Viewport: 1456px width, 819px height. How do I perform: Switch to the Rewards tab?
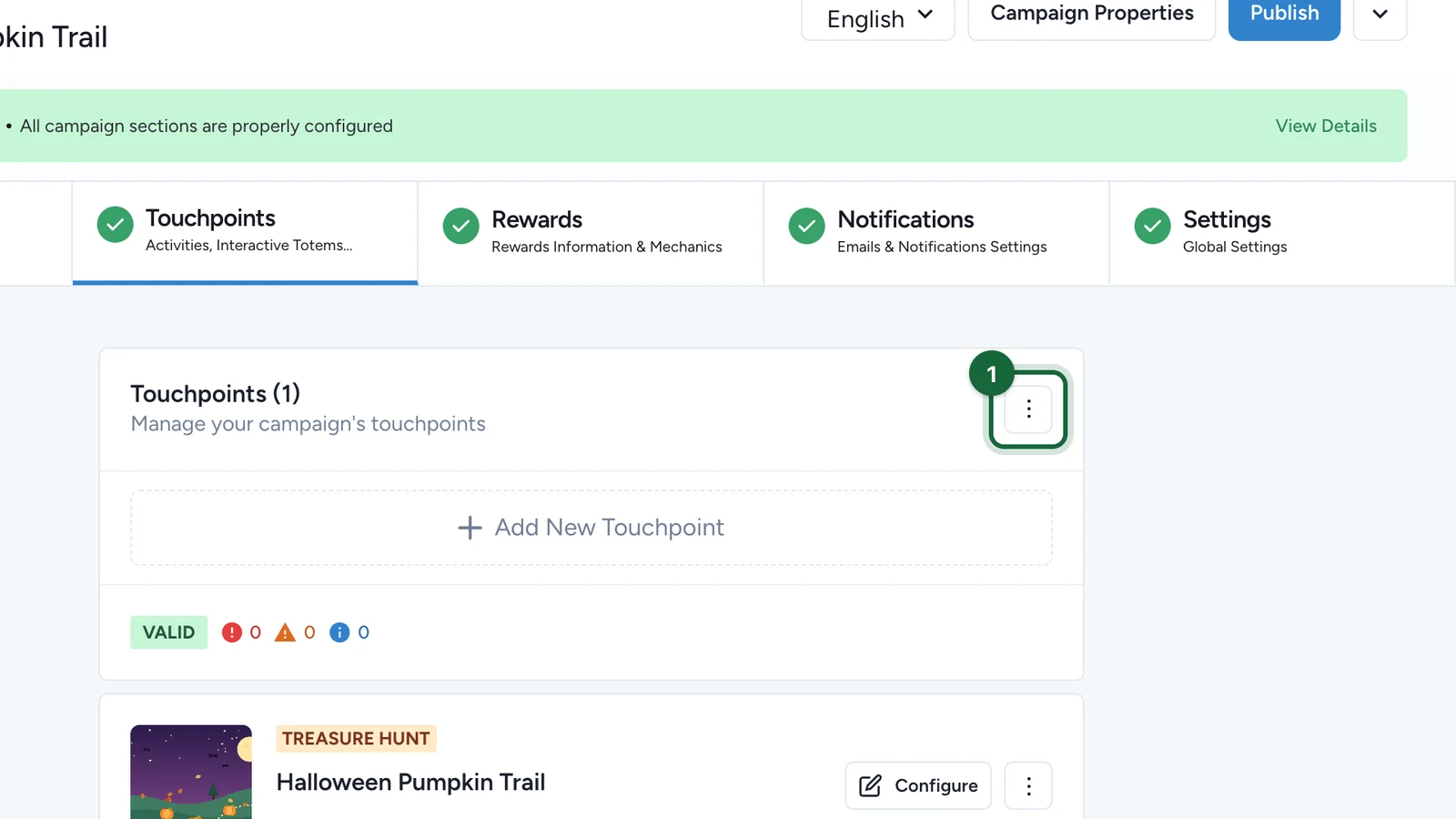click(591, 233)
